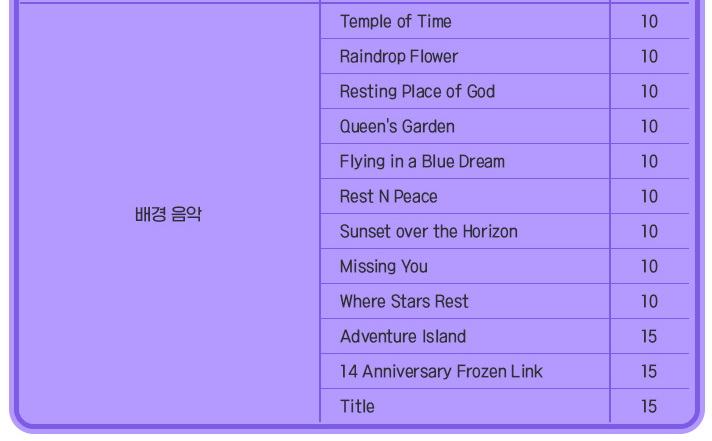Click the 15 value beside Title
This screenshot has width=712, height=441.
[x=649, y=406]
